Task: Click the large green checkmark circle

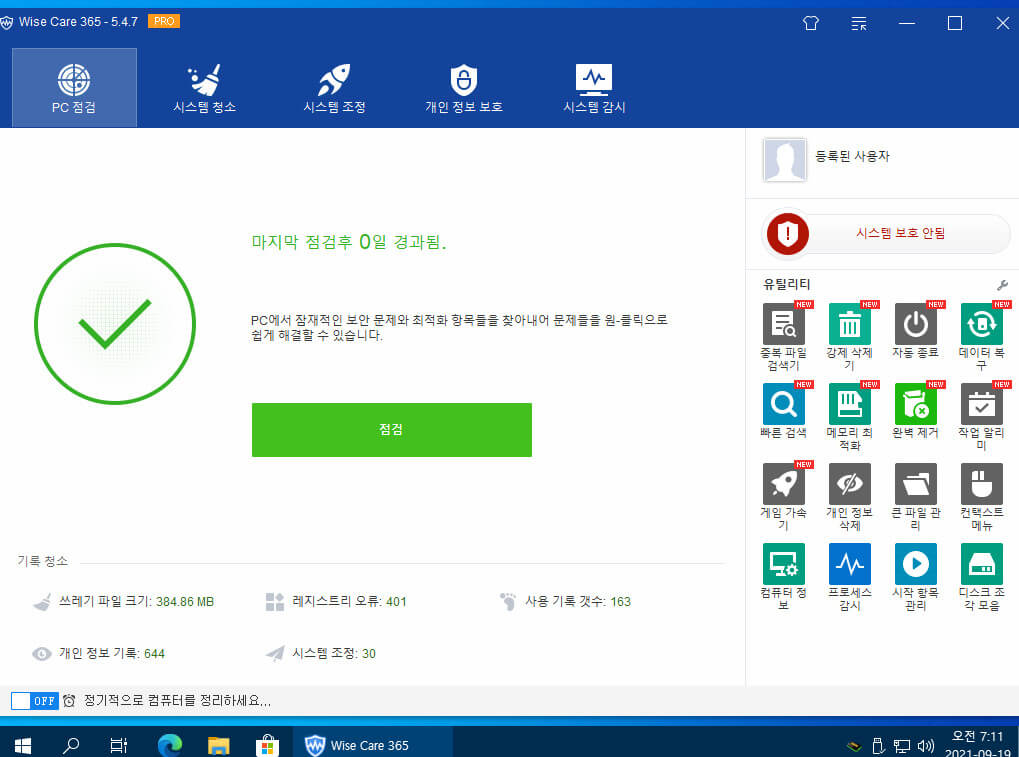Action: coord(115,324)
